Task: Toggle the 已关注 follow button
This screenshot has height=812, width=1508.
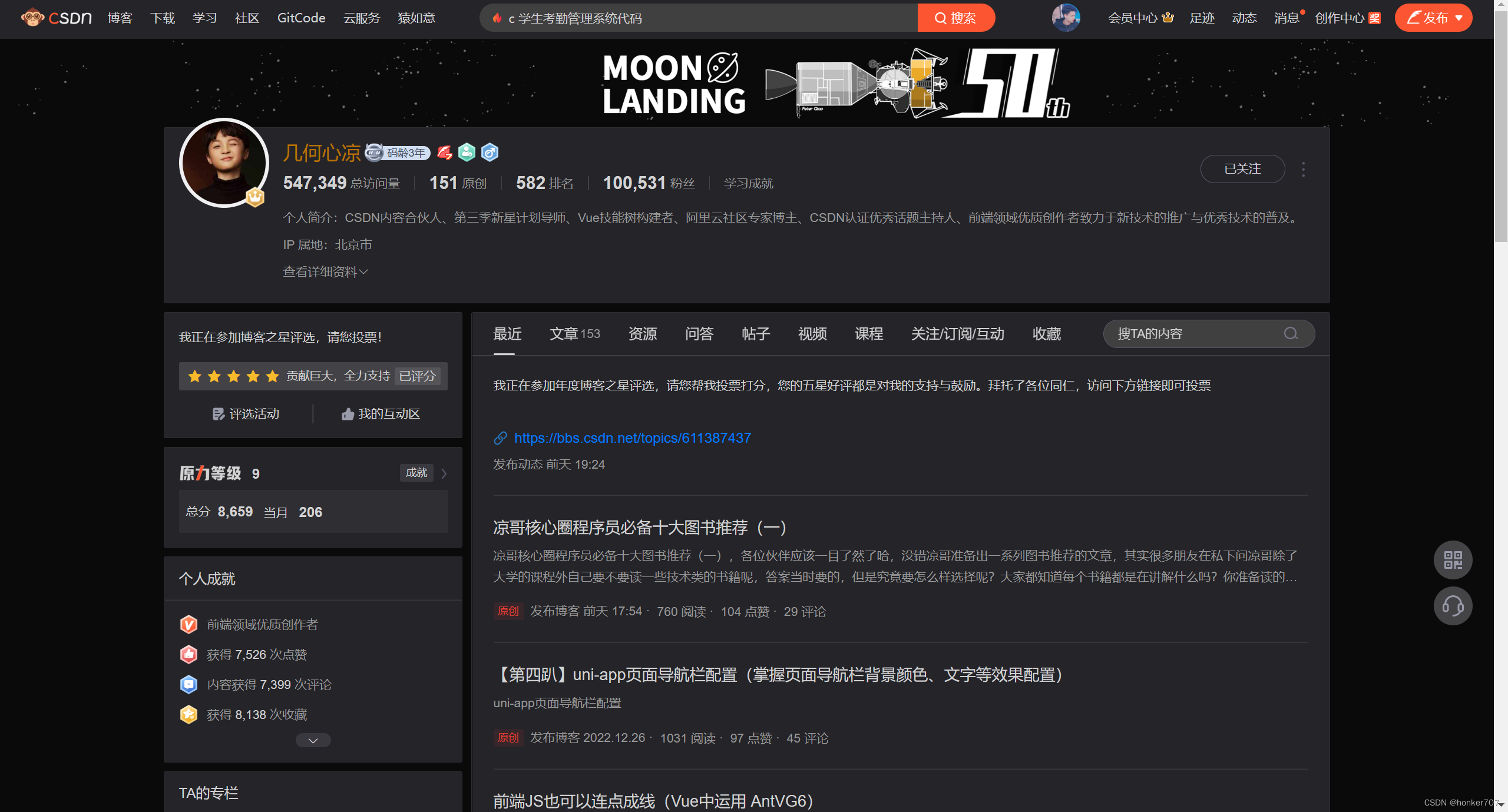Action: (1242, 169)
